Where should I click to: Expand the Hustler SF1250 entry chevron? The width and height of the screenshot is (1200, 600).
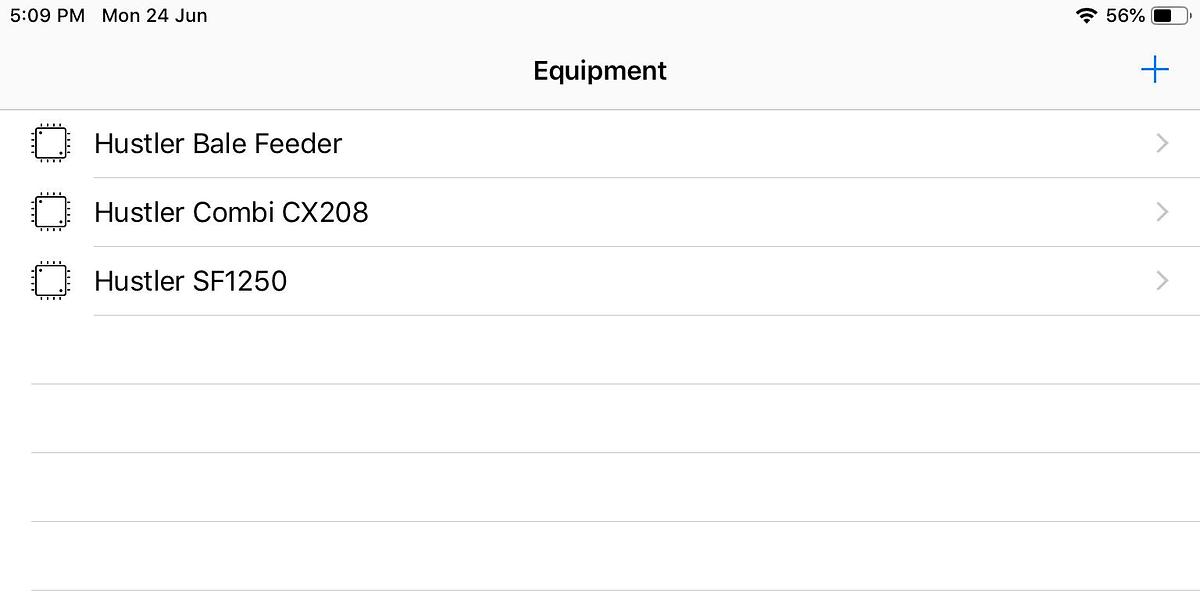[1161, 281]
